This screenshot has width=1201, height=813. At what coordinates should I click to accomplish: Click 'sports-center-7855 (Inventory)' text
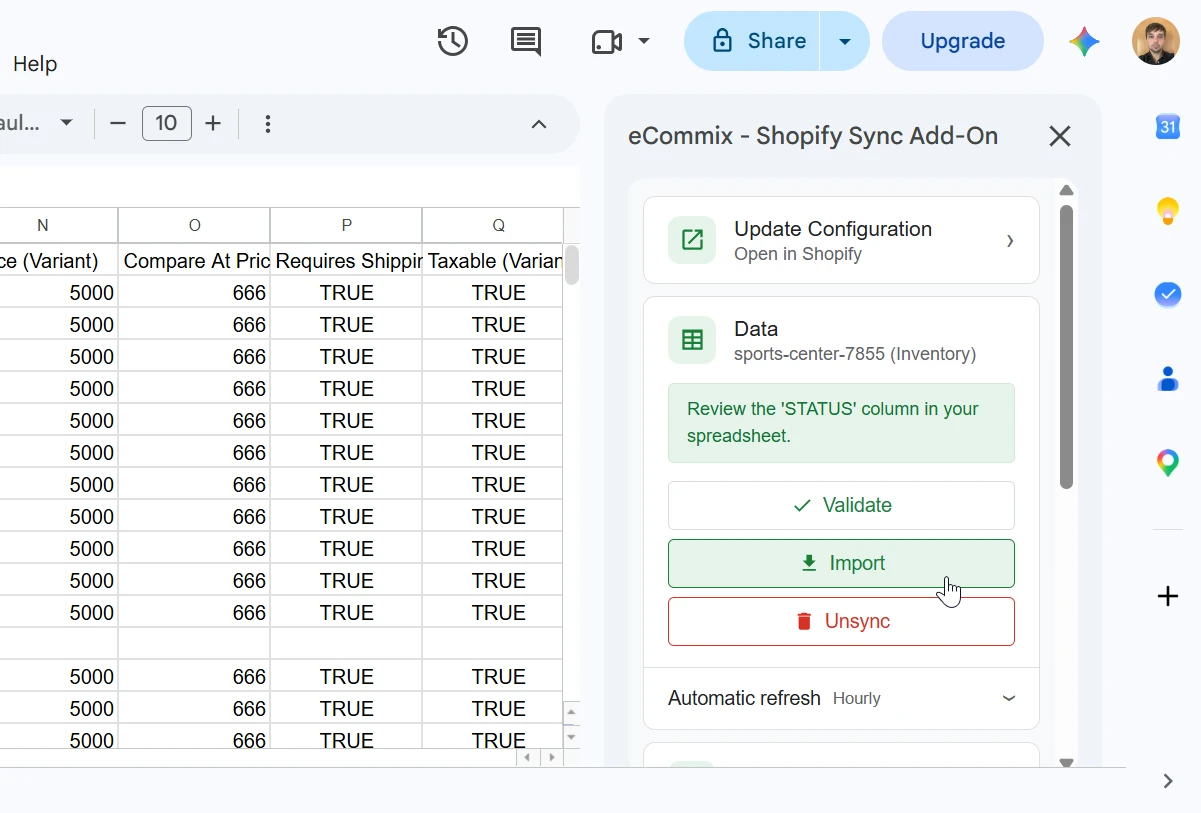[x=855, y=354]
